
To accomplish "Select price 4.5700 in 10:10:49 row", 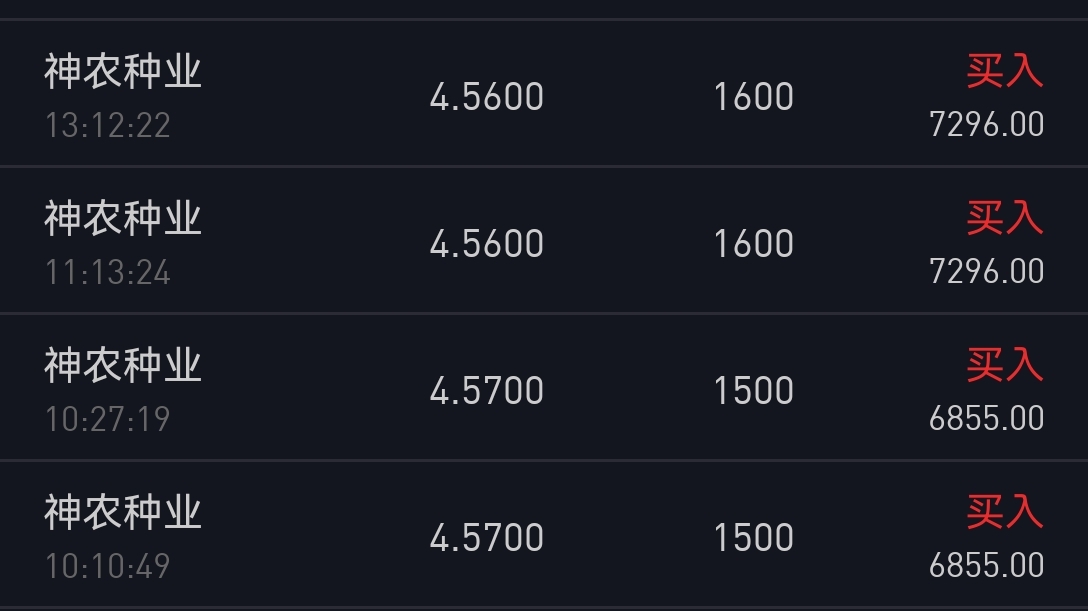I will point(486,537).
